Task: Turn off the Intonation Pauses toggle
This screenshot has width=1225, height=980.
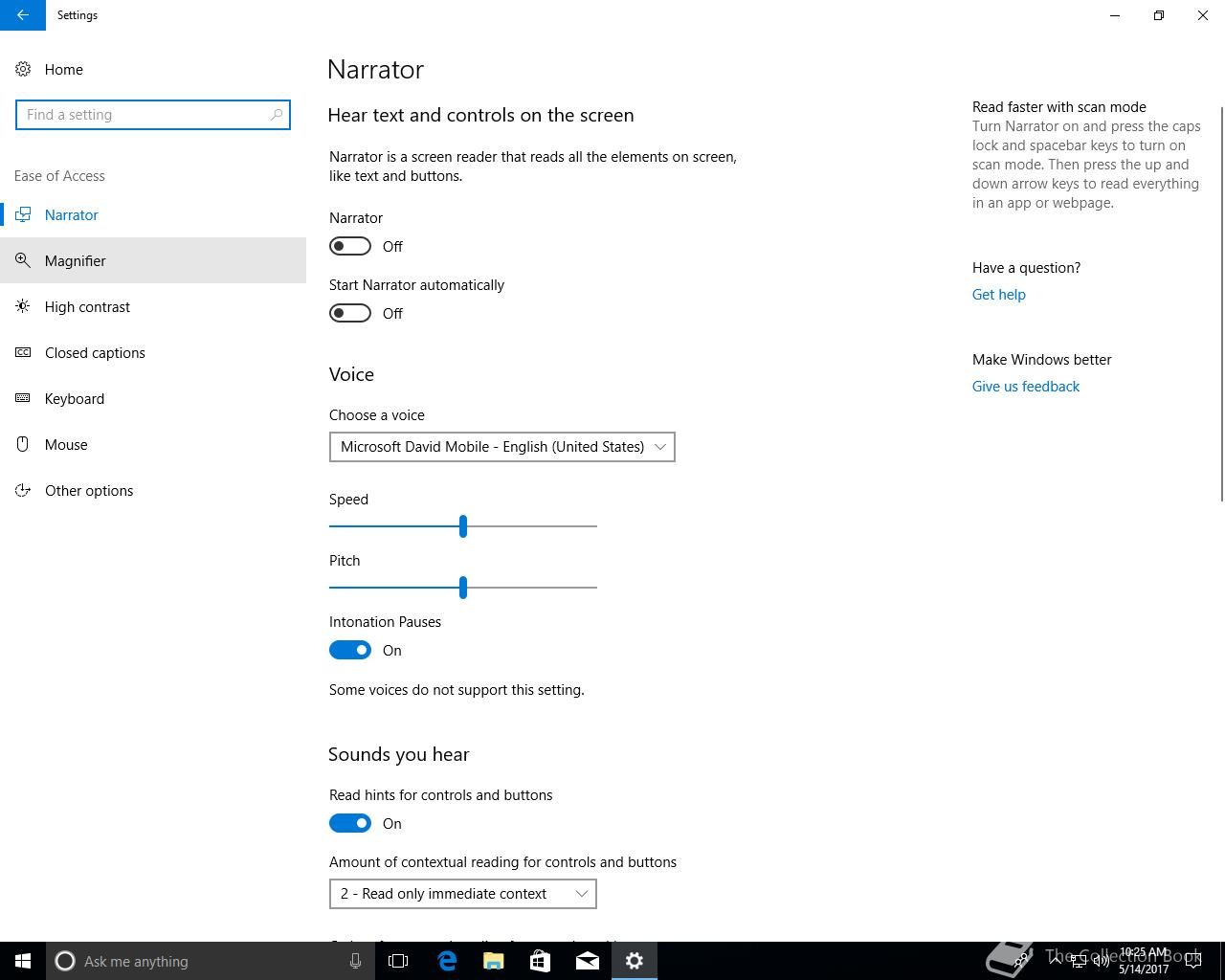Action: [350, 650]
